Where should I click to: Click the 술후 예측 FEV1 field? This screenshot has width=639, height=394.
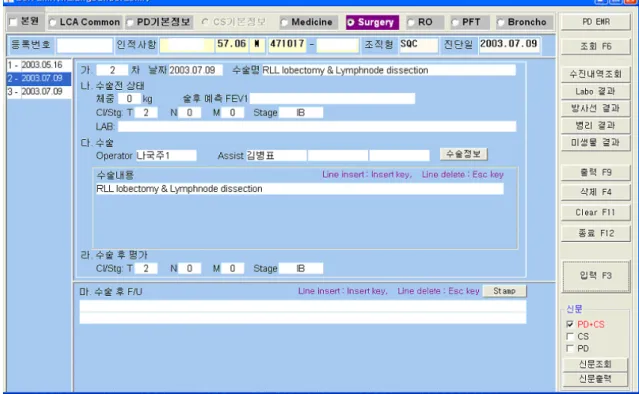click(332, 99)
